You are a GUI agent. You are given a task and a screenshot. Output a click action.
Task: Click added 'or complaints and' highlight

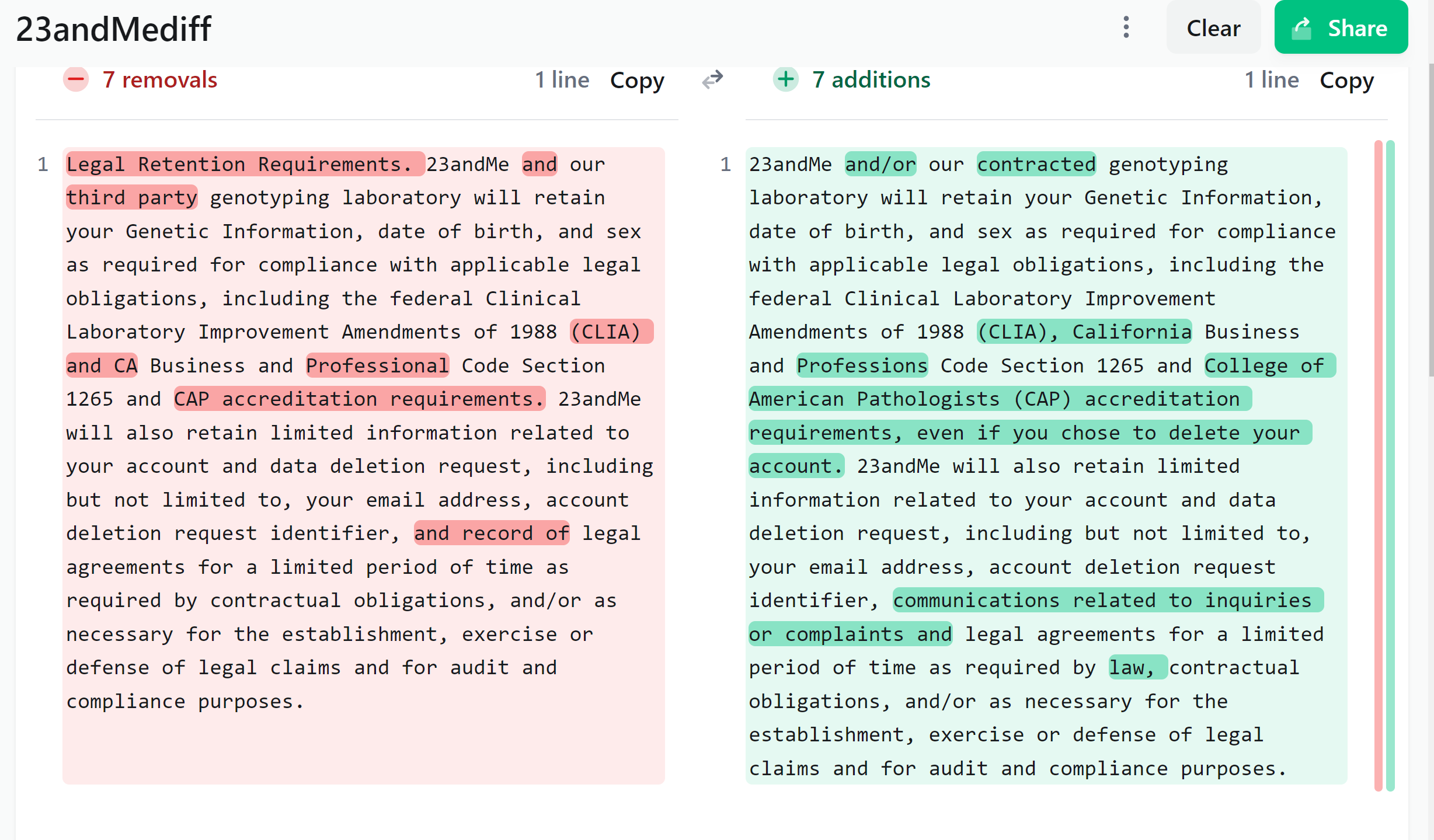coord(851,634)
